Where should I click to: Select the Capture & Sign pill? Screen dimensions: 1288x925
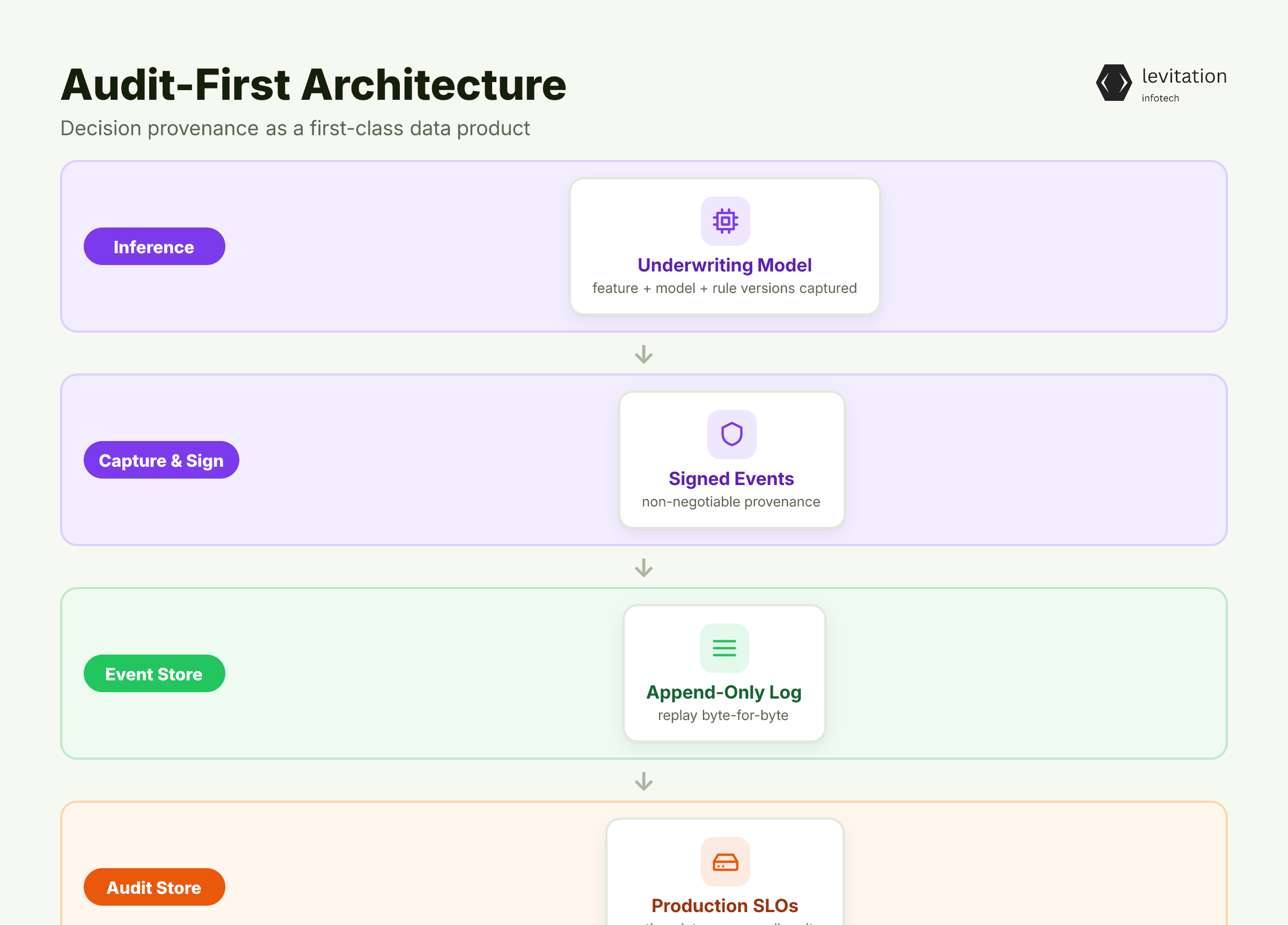(162, 460)
